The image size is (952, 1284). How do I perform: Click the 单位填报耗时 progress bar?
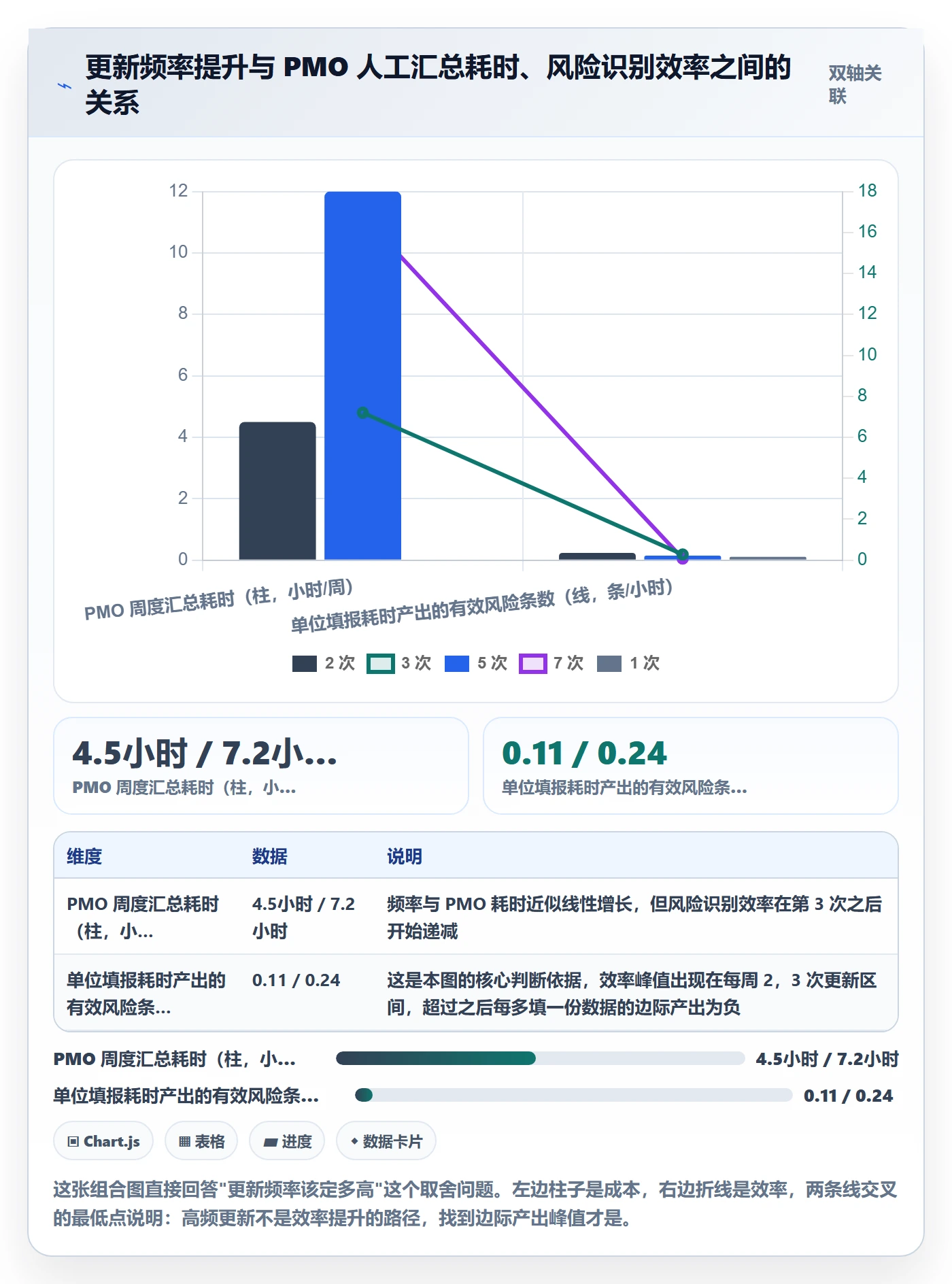click(x=574, y=1095)
